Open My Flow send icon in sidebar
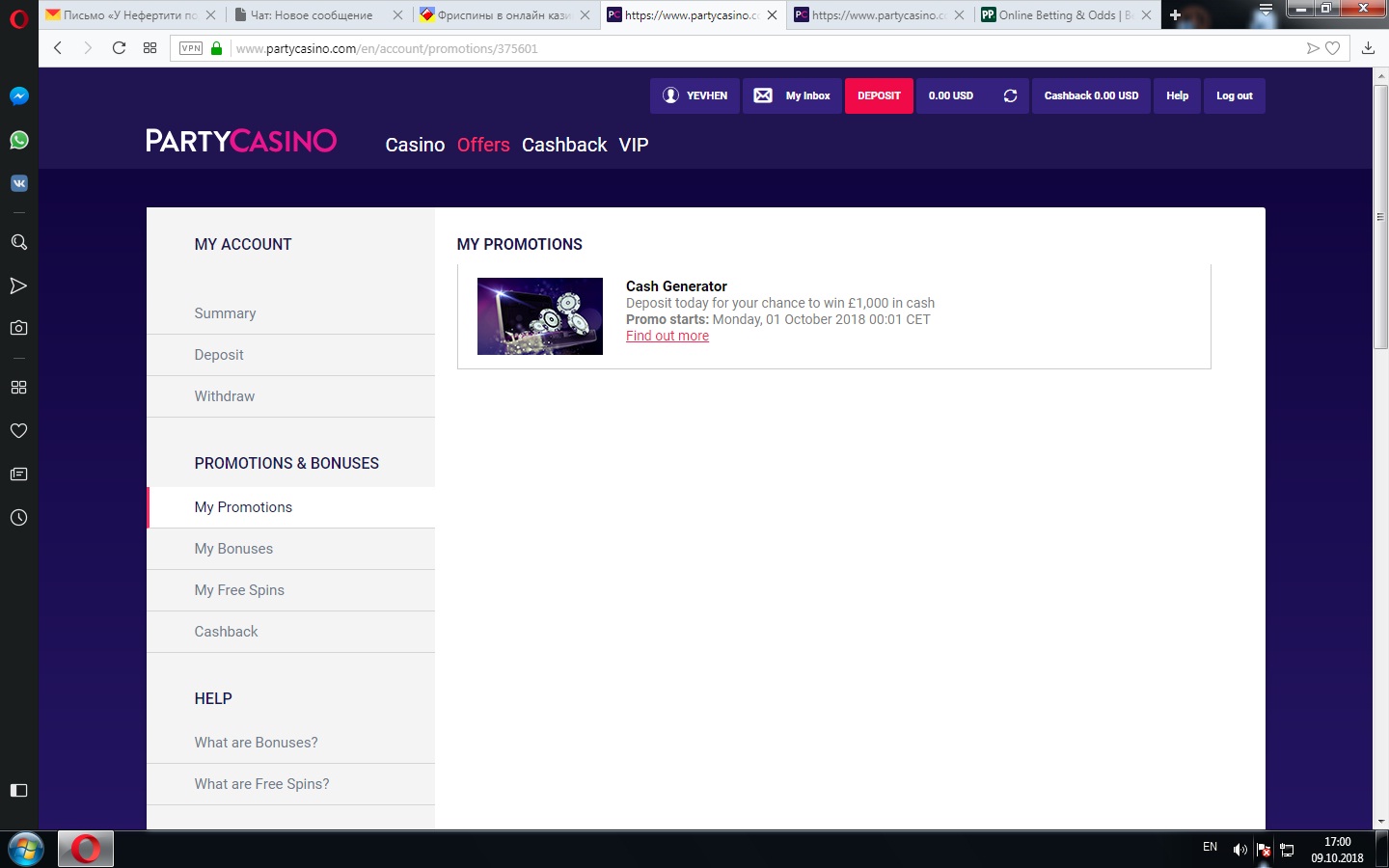1389x868 pixels. tap(18, 285)
